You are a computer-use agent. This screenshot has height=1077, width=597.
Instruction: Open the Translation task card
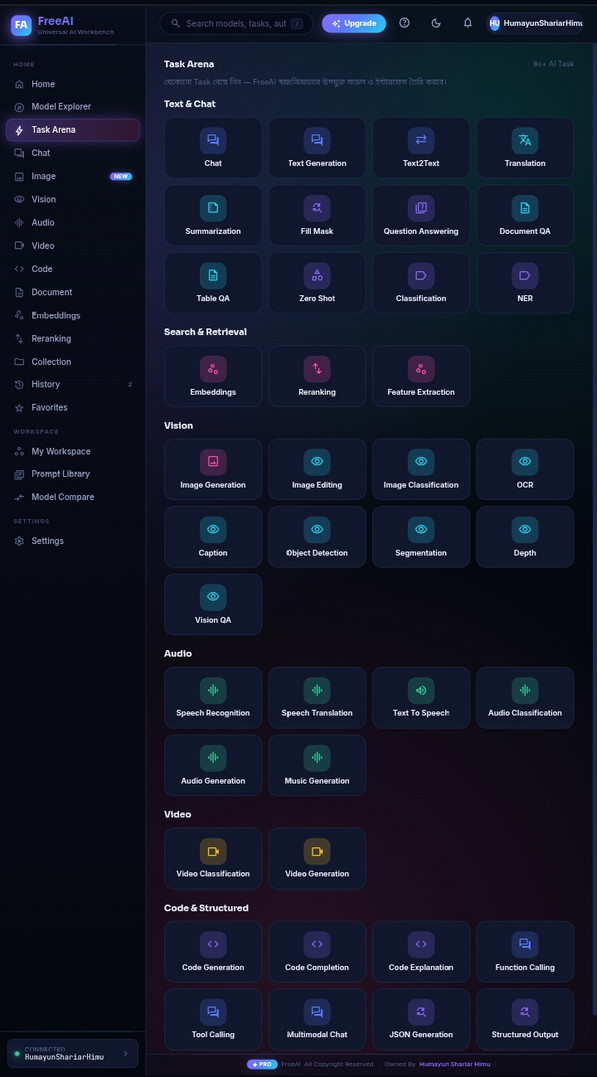pyautogui.click(x=525, y=148)
